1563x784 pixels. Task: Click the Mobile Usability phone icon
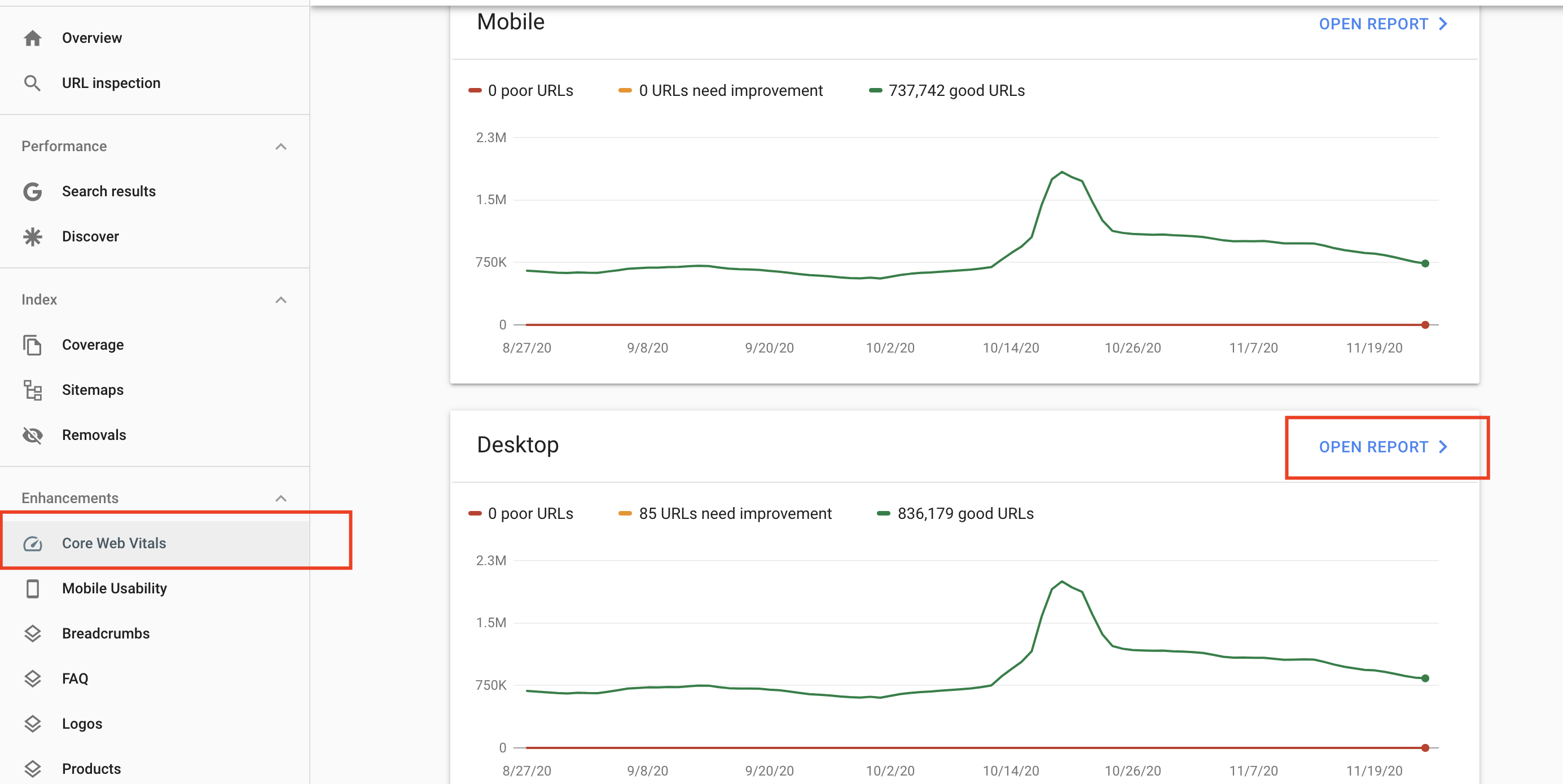[x=32, y=588]
